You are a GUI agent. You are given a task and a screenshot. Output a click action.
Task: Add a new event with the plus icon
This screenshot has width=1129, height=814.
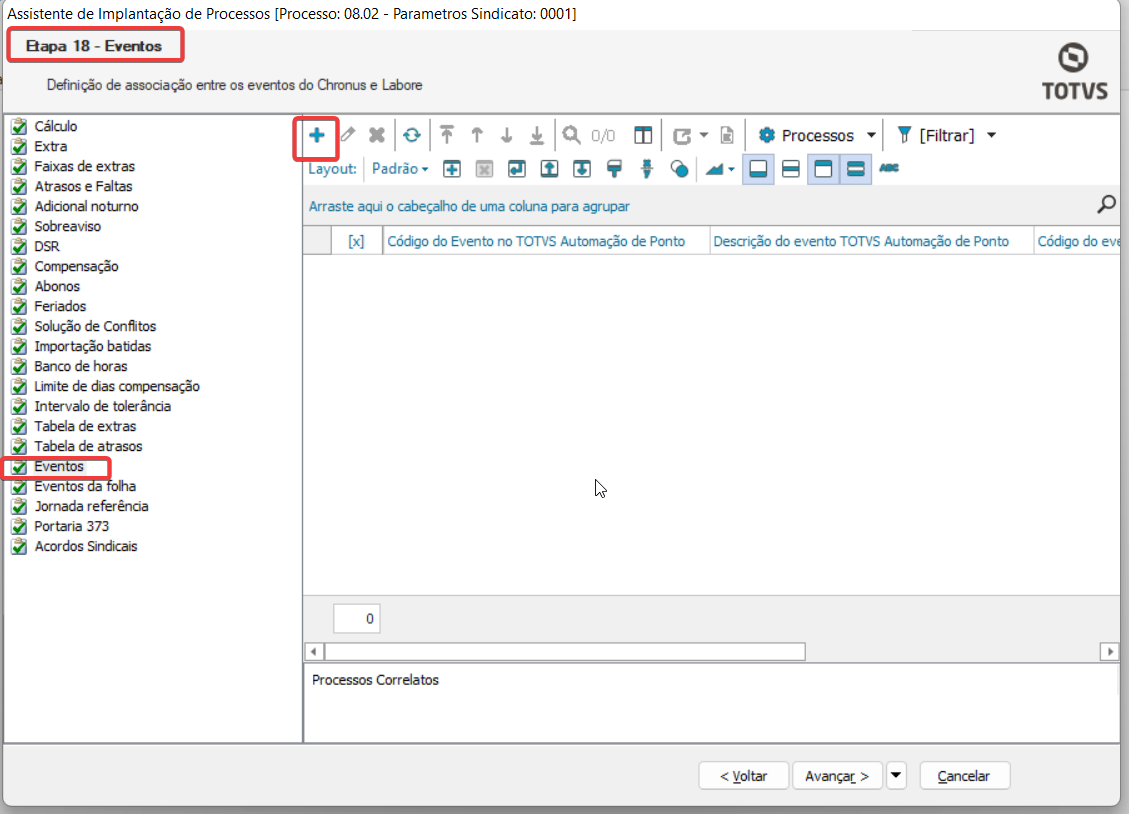click(x=317, y=135)
